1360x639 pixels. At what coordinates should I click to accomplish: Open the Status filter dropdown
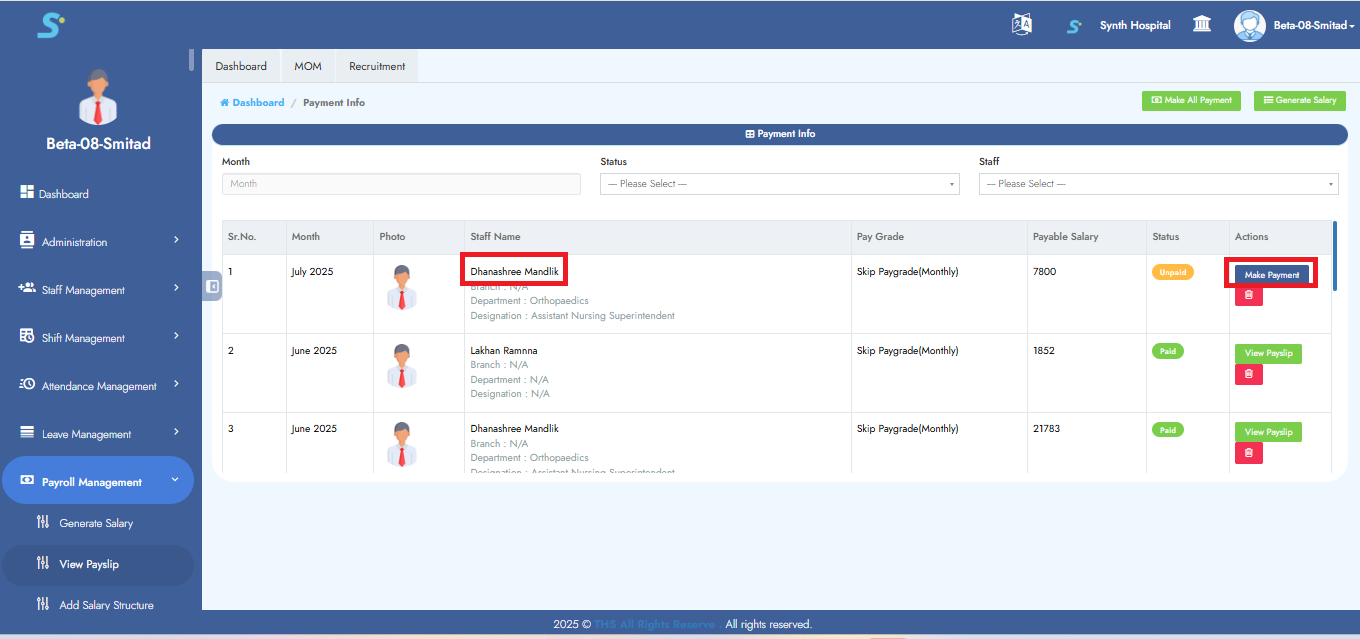click(x=779, y=184)
